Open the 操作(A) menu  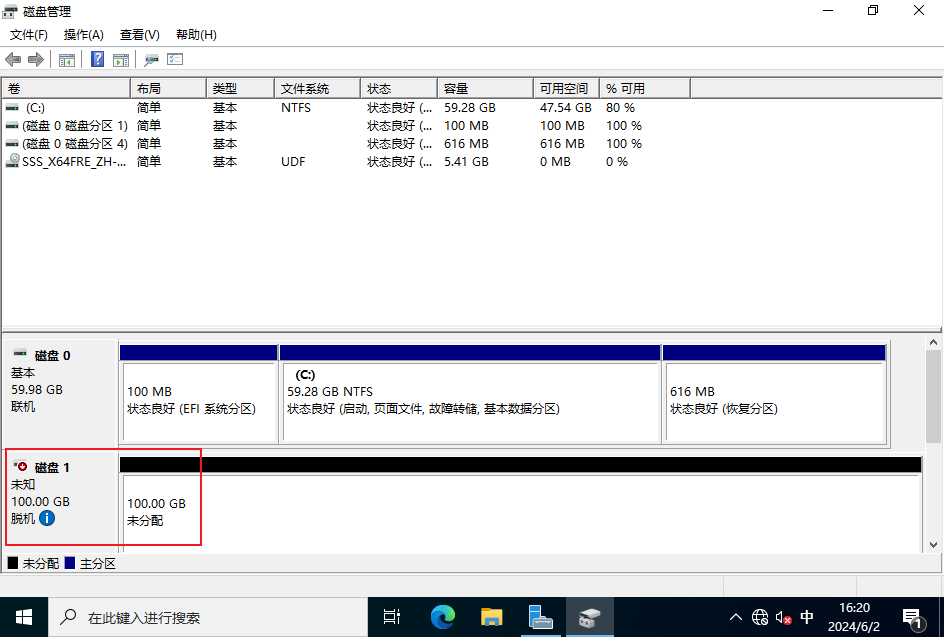84,35
